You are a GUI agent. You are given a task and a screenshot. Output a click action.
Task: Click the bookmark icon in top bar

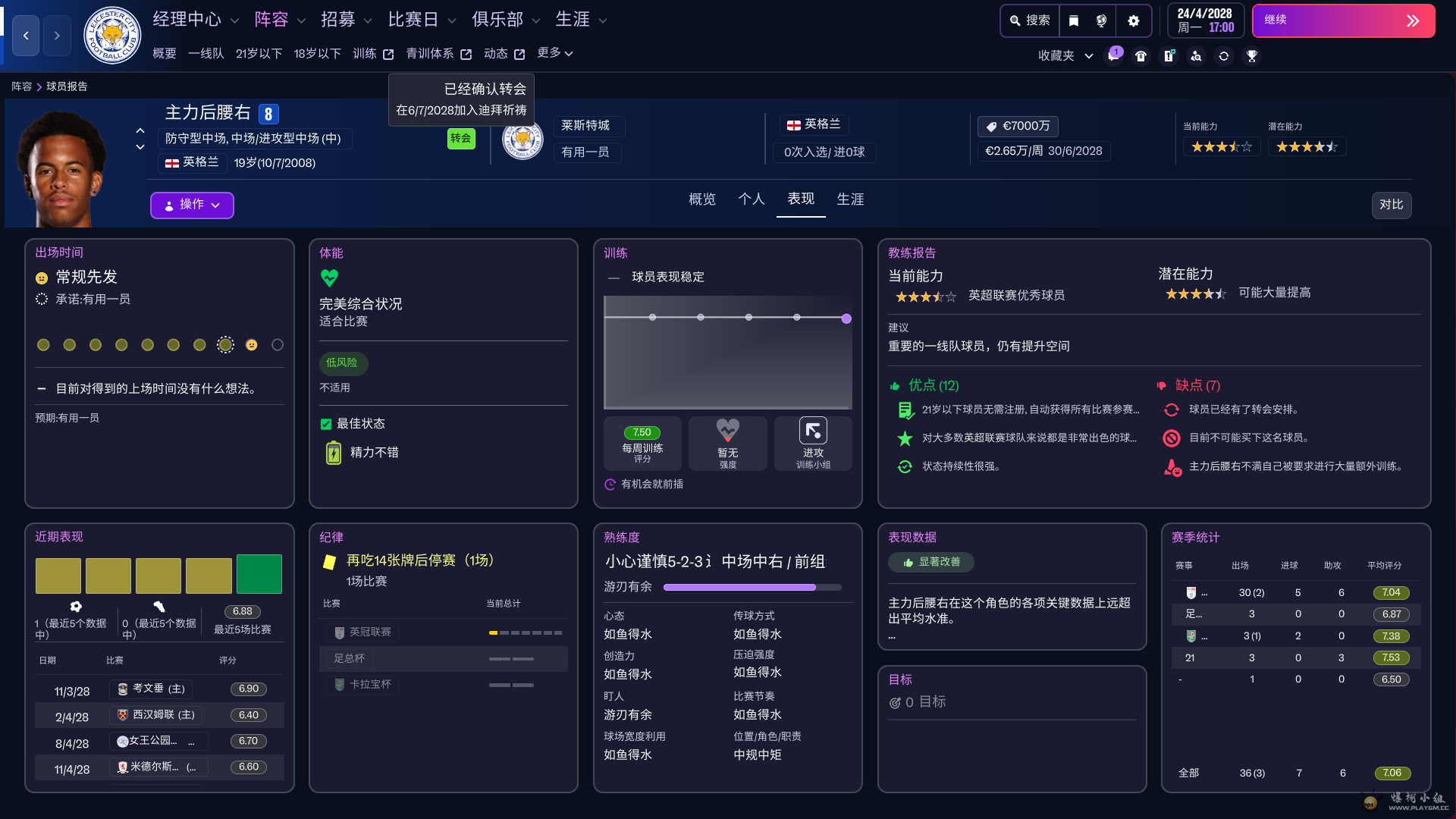pyautogui.click(x=1074, y=20)
